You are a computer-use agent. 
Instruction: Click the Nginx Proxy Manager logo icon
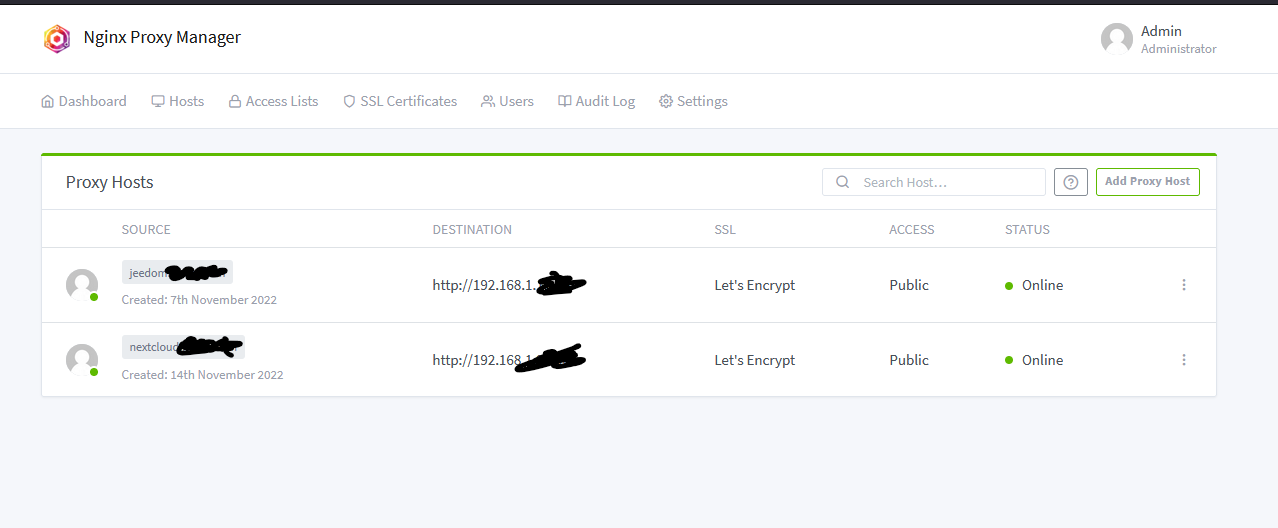(57, 38)
